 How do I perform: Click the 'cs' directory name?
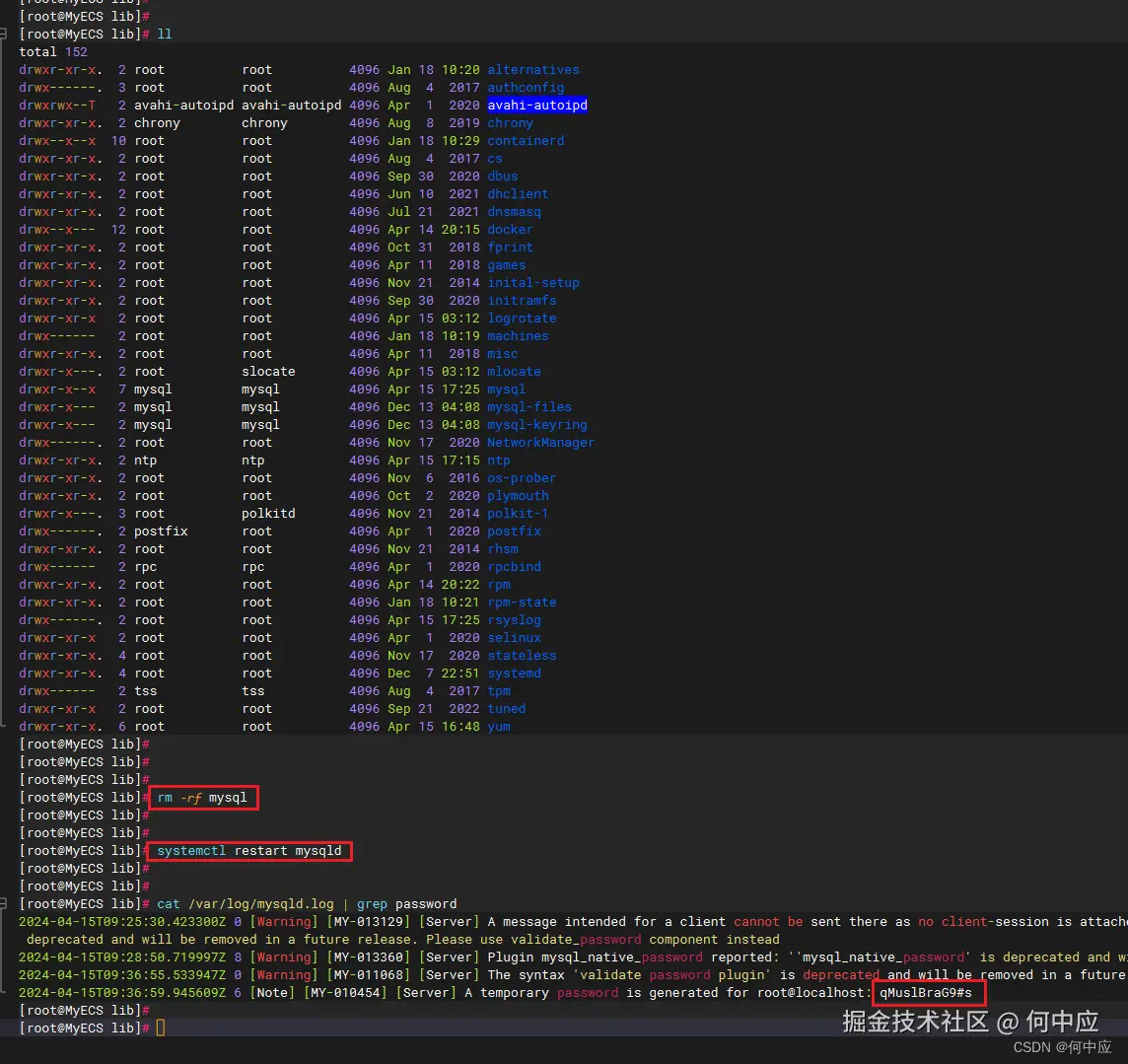click(x=495, y=159)
